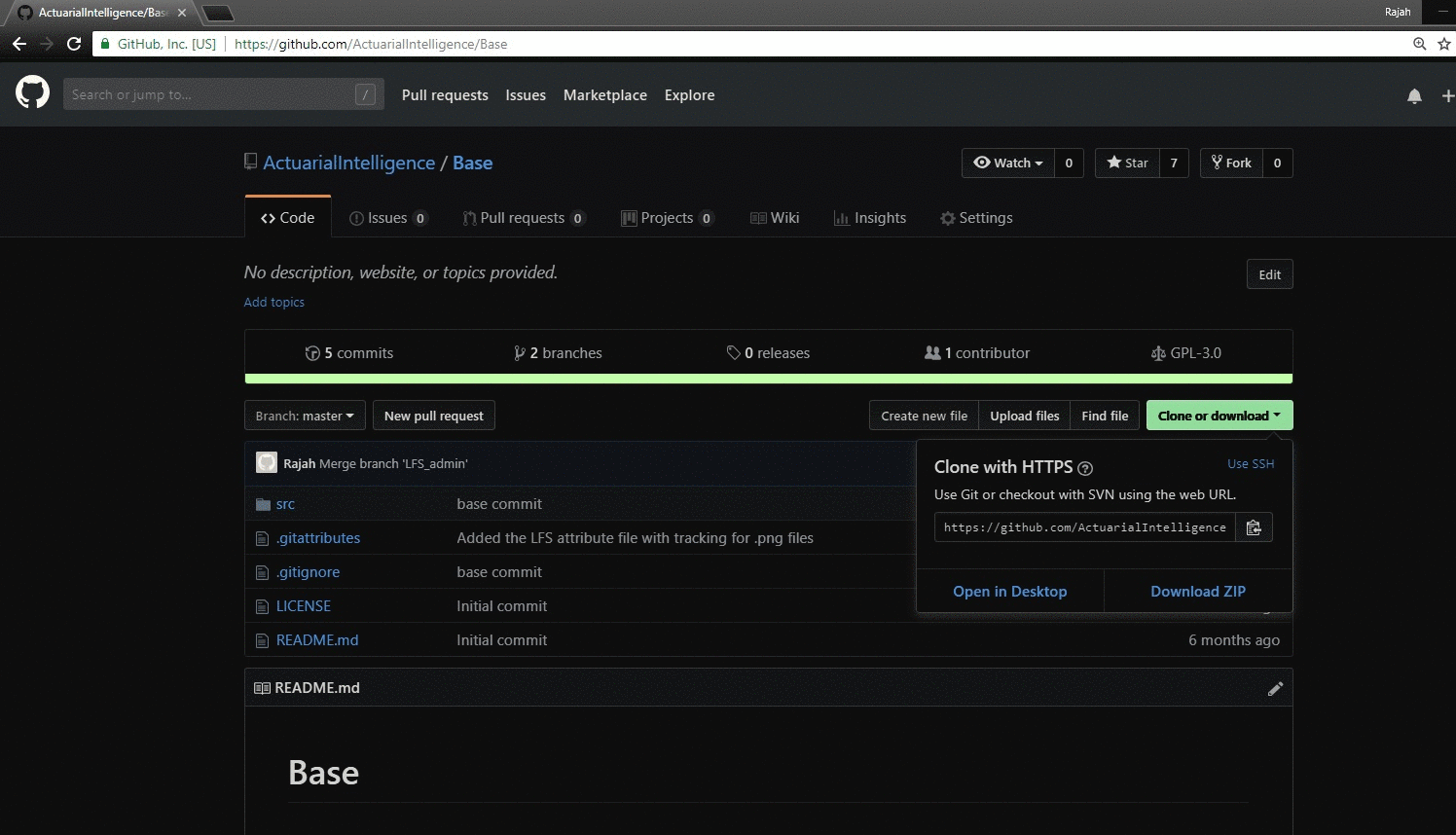Click the Upload files button
This screenshot has height=835, width=1456.
pos(1025,416)
